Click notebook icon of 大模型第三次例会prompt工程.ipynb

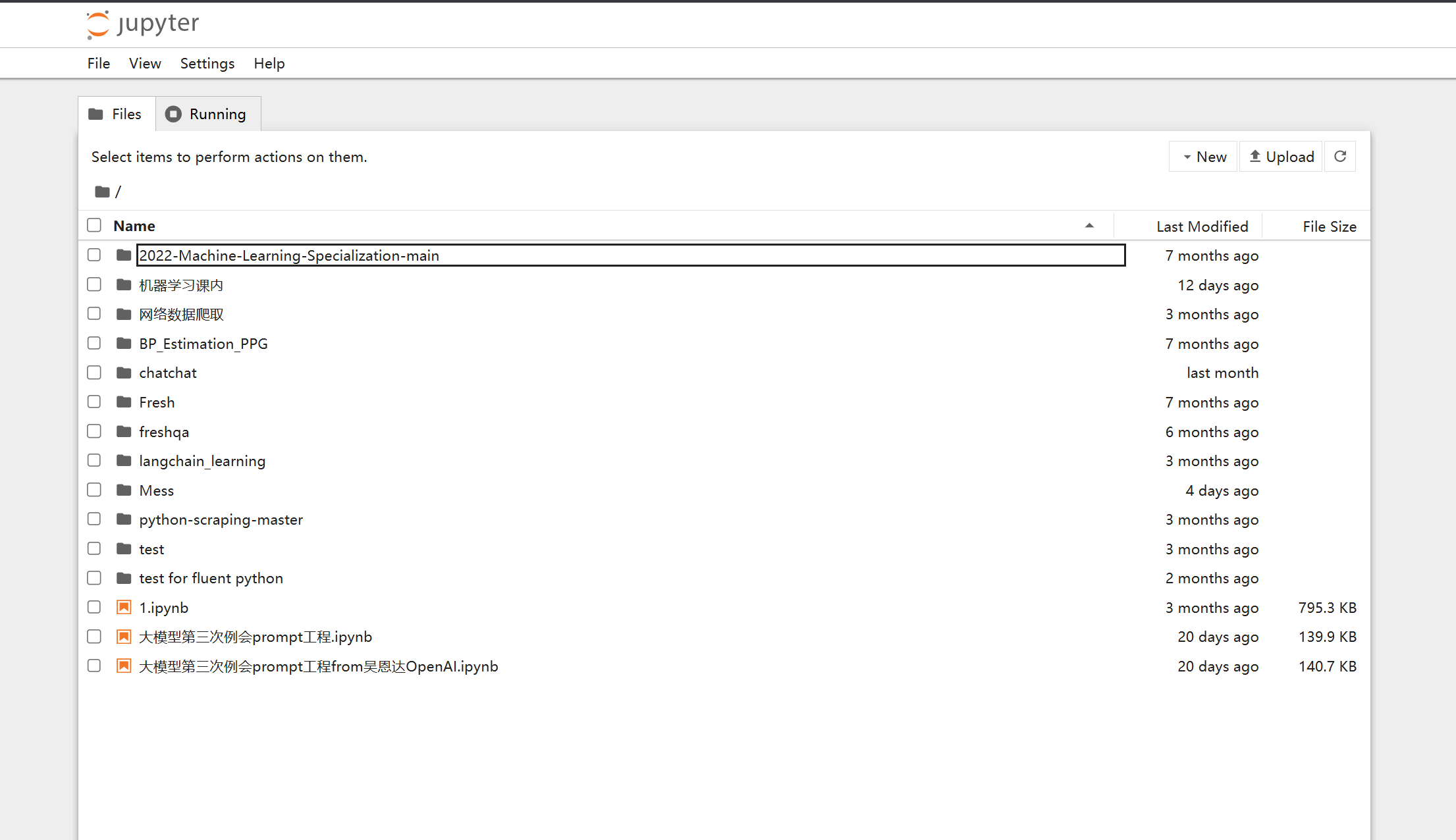[124, 637]
